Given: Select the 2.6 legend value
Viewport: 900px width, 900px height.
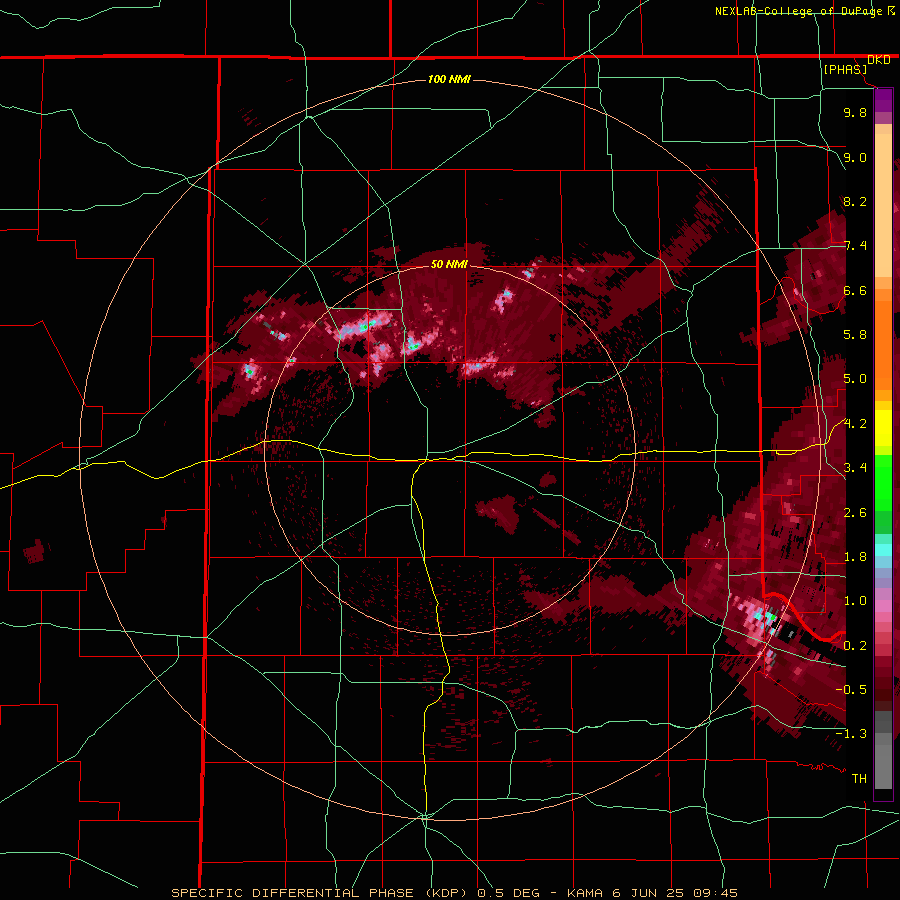Looking at the screenshot, I should point(855,513).
